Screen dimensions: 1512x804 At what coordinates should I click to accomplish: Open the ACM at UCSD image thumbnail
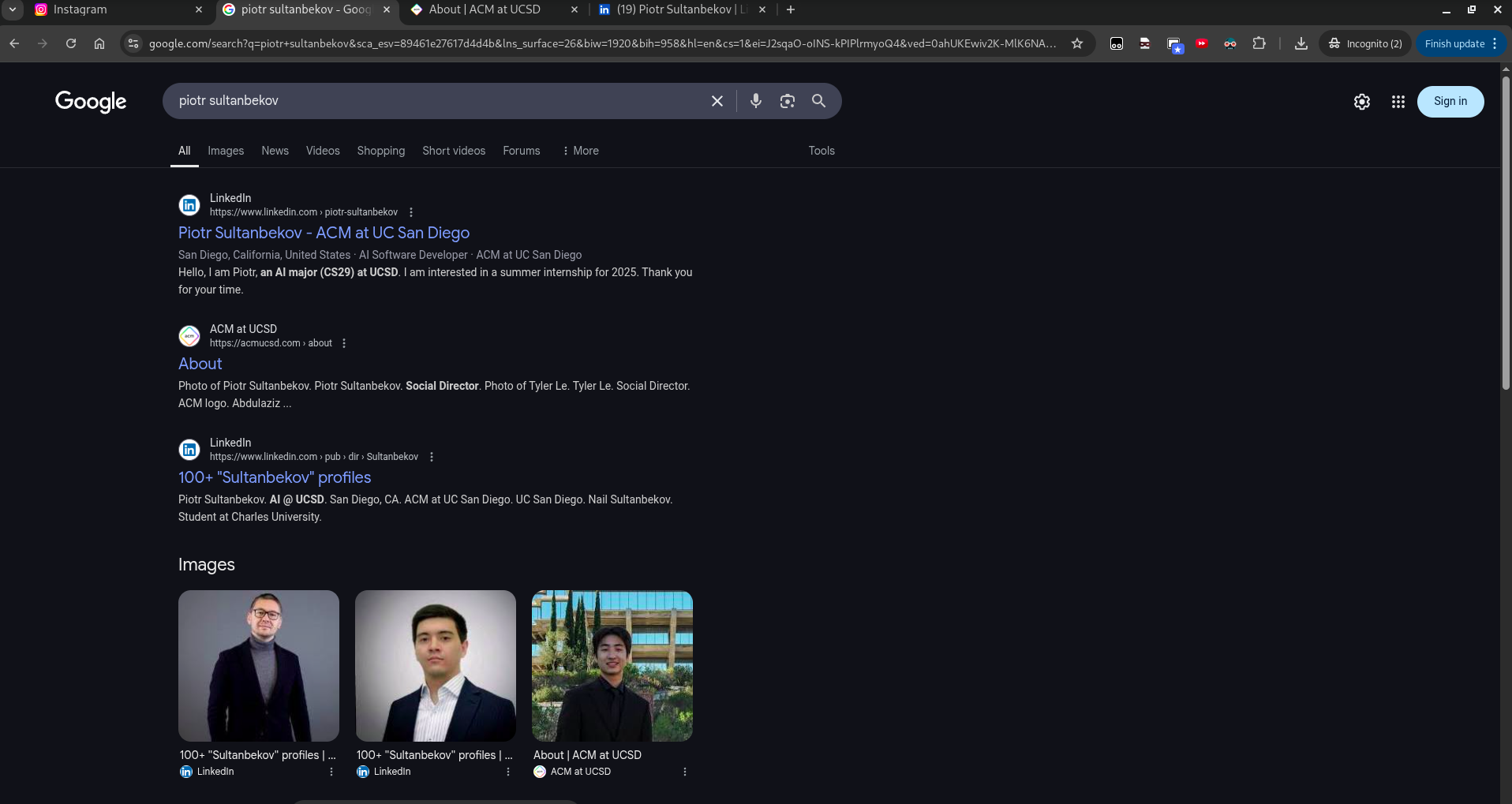click(612, 666)
